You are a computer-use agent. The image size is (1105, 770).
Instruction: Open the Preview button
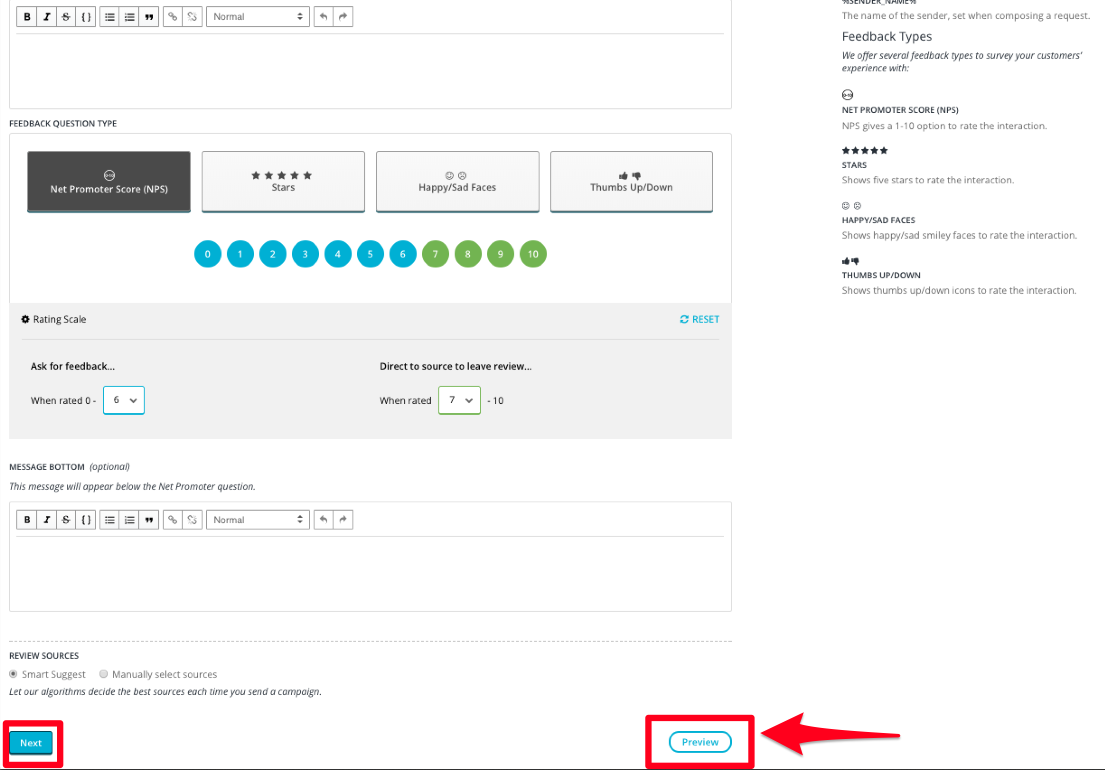pos(700,742)
